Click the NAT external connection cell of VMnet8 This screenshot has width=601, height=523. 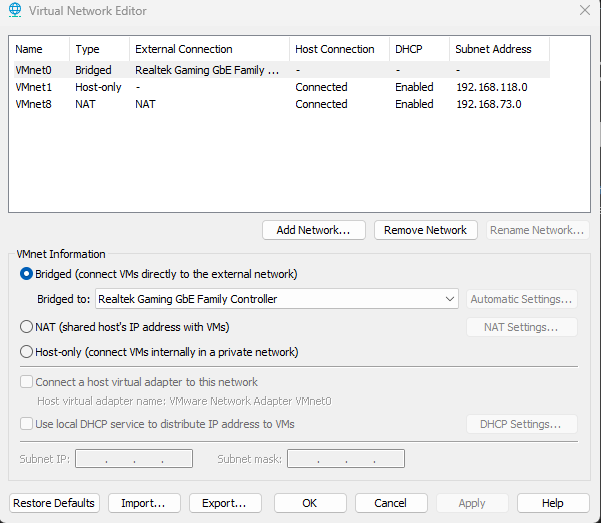(145, 104)
